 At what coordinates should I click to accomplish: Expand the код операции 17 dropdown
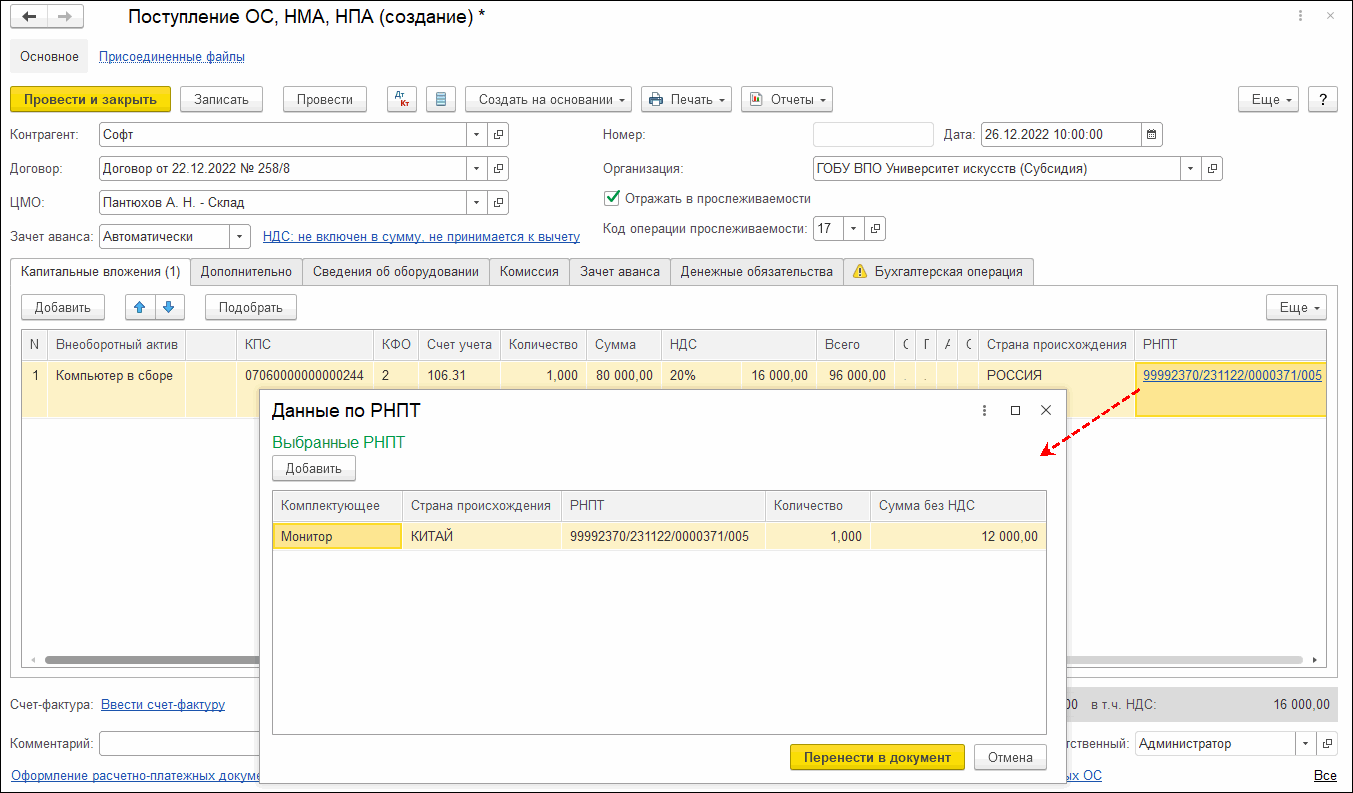[x=854, y=228]
